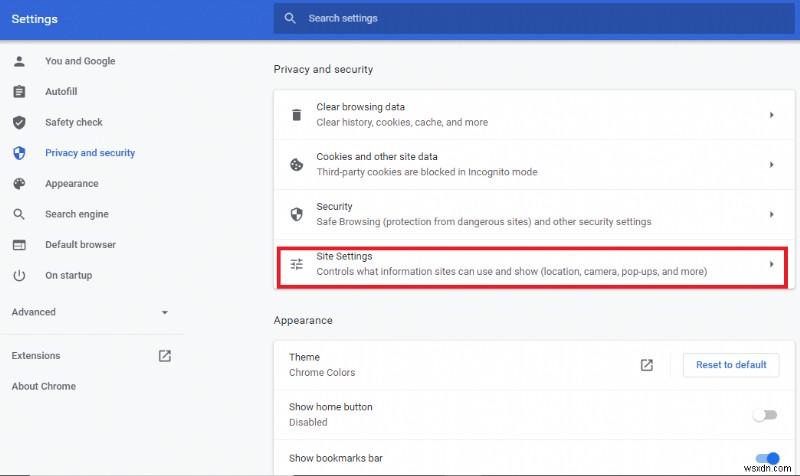The width and height of the screenshot is (800, 476).
Task: Open the About Chrome page
Action: 44,386
